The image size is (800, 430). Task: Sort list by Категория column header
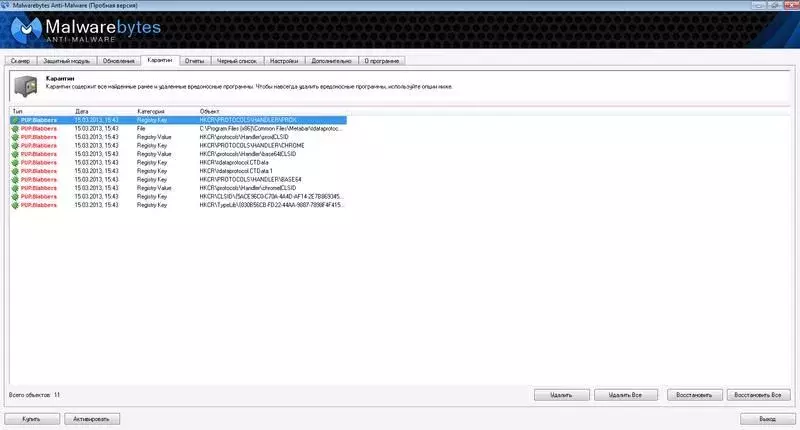(151, 111)
